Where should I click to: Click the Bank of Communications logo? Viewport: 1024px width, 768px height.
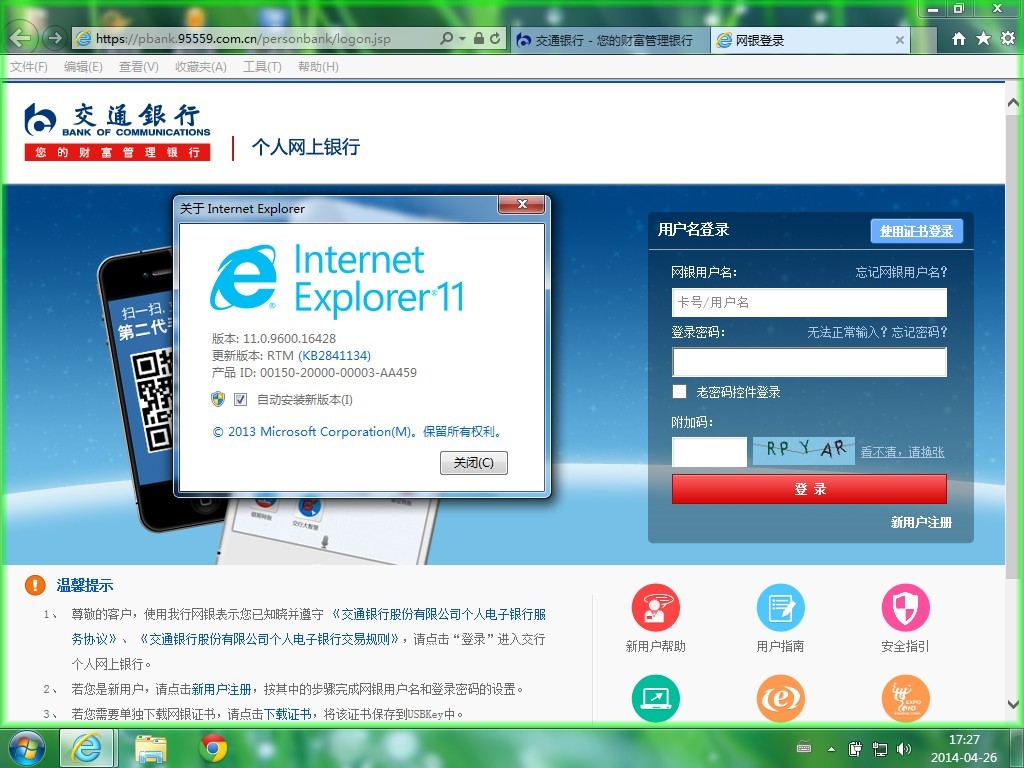118,131
